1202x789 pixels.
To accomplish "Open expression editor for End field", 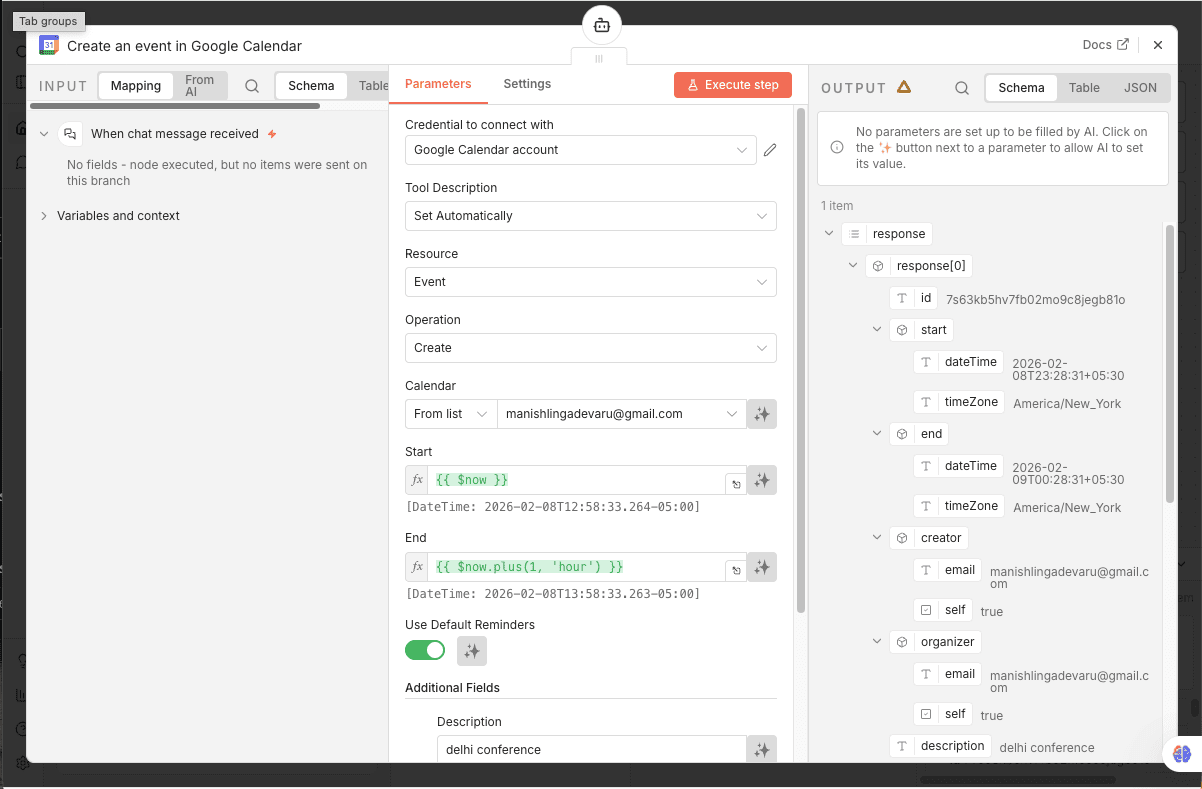I will click(x=735, y=570).
